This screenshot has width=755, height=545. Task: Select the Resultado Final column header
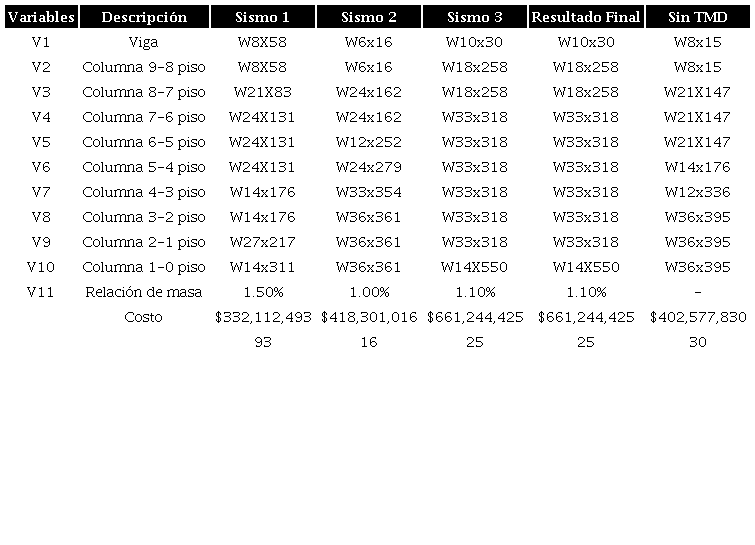[x=586, y=17]
